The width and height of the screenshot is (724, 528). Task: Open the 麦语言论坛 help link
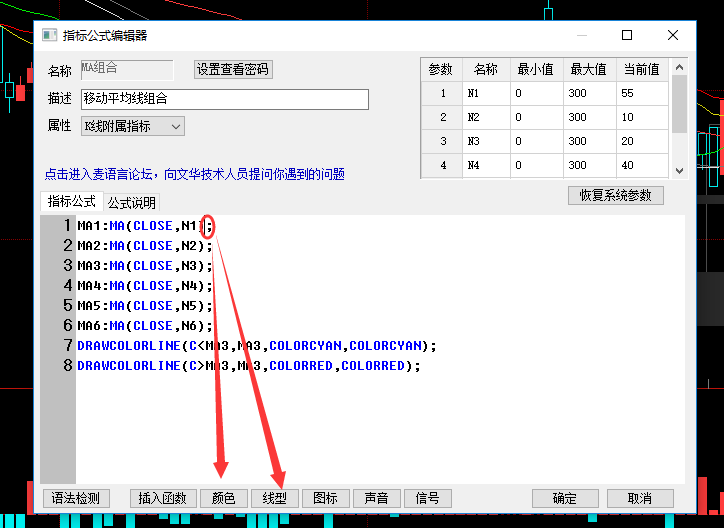click(195, 174)
